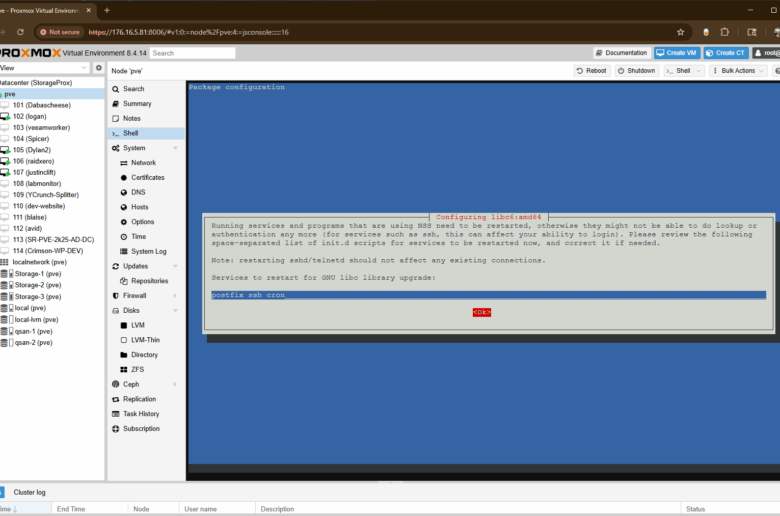Click the resource tree settings gear
The width and height of the screenshot is (780, 516).
click(x=98, y=68)
